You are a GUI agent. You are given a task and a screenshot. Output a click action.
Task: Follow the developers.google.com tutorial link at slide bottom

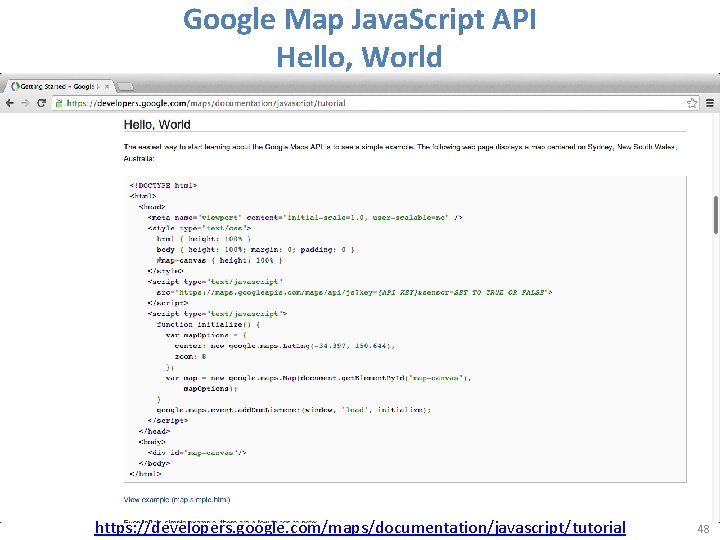pyautogui.click(x=360, y=527)
